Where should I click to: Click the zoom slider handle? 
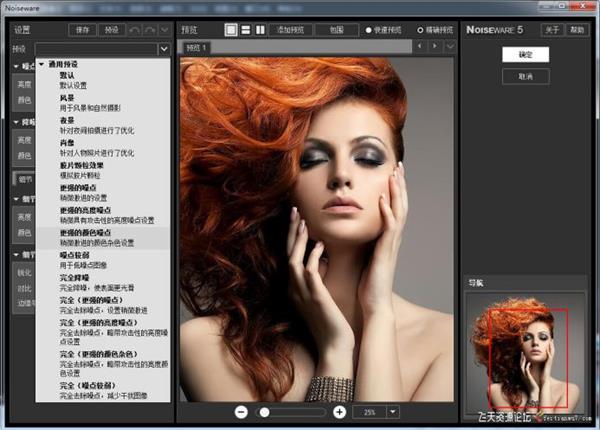pyautogui.click(x=263, y=411)
